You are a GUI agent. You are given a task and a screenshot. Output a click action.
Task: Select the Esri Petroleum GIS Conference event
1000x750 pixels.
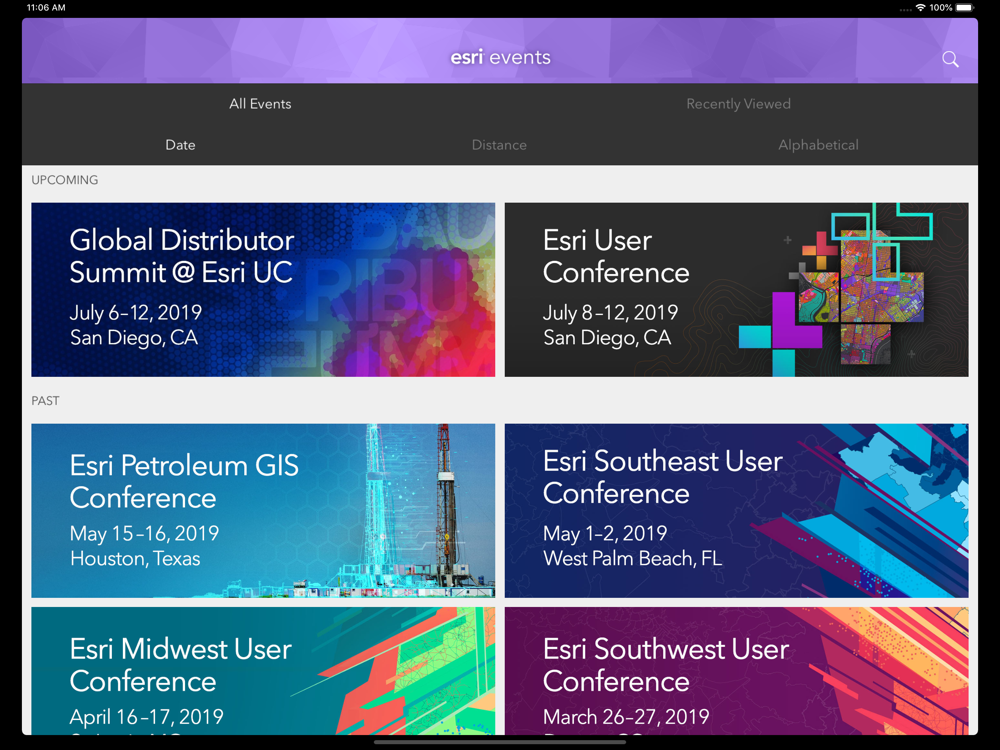[263, 510]
